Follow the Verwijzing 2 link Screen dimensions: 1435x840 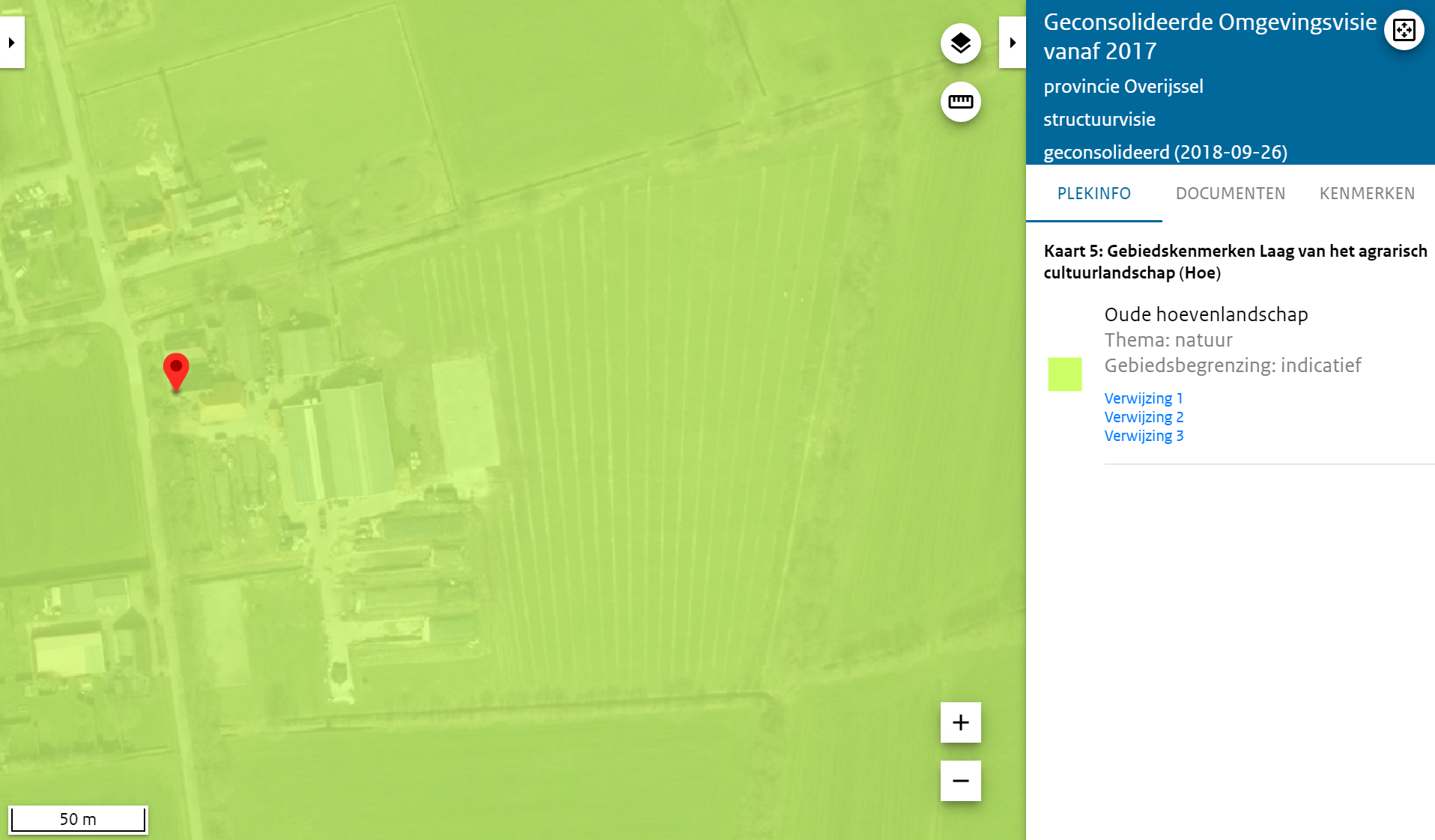point(1144,417)
